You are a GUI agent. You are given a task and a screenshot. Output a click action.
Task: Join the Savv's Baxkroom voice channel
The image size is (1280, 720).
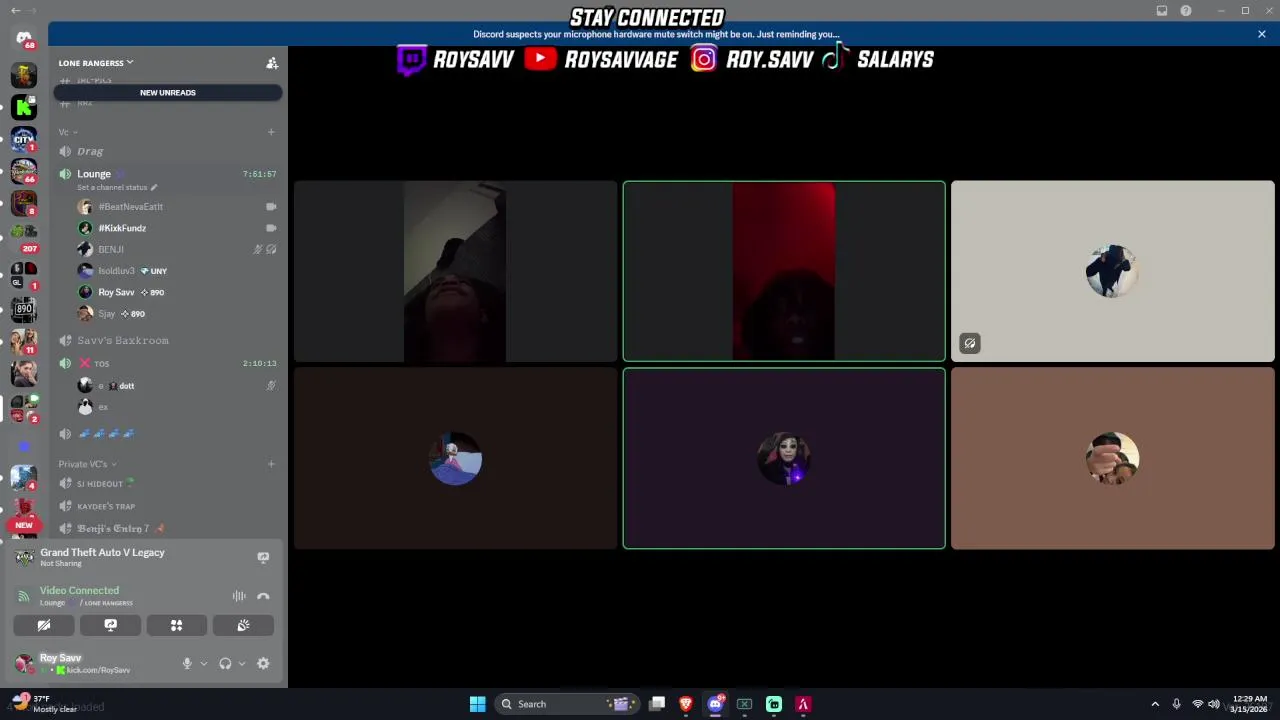click(168, 340)
